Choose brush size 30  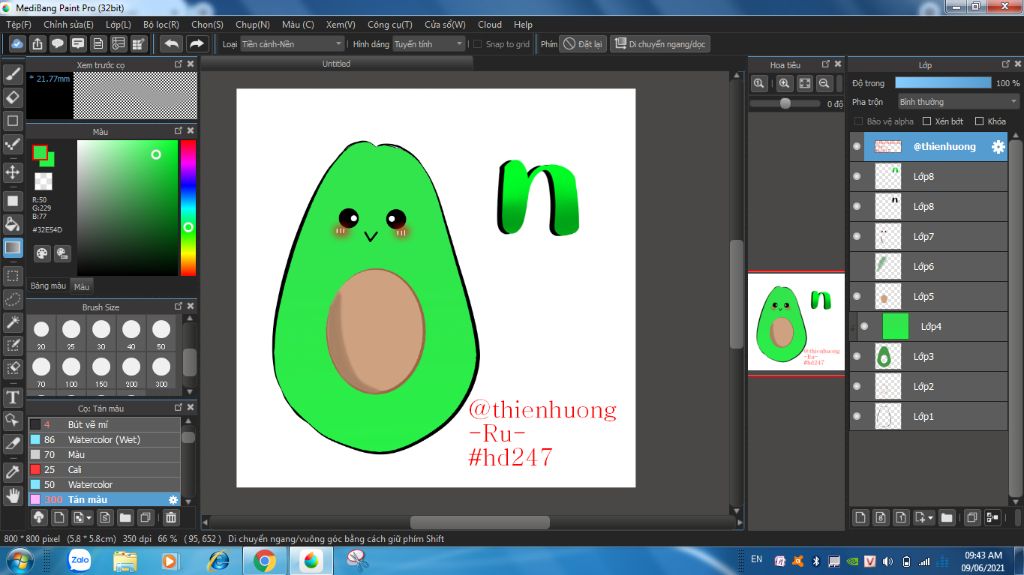101,333
